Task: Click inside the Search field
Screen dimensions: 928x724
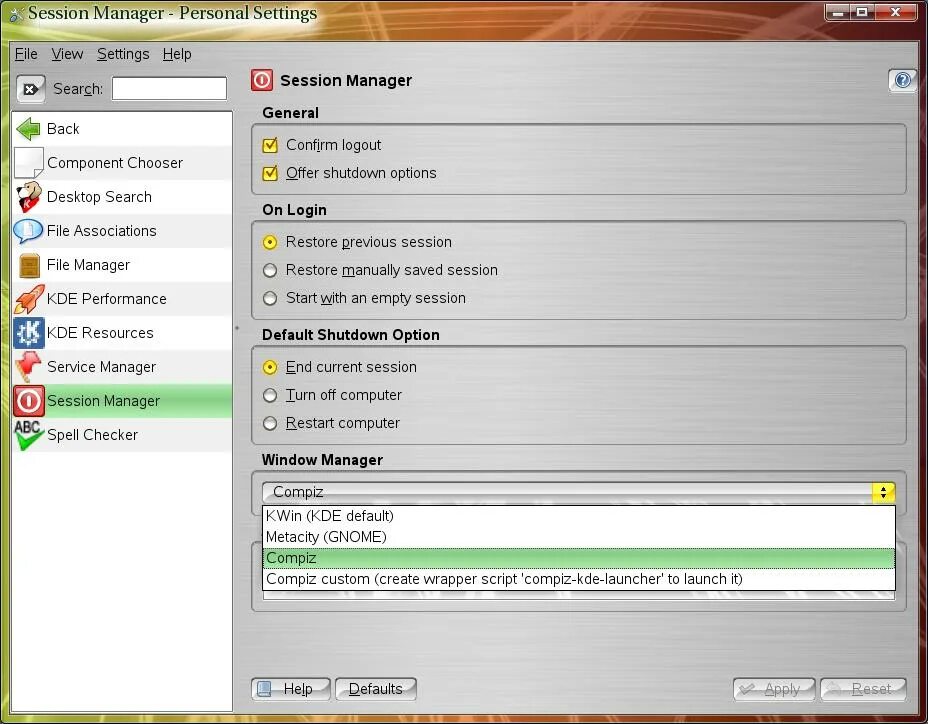Action: click(168, 88)
